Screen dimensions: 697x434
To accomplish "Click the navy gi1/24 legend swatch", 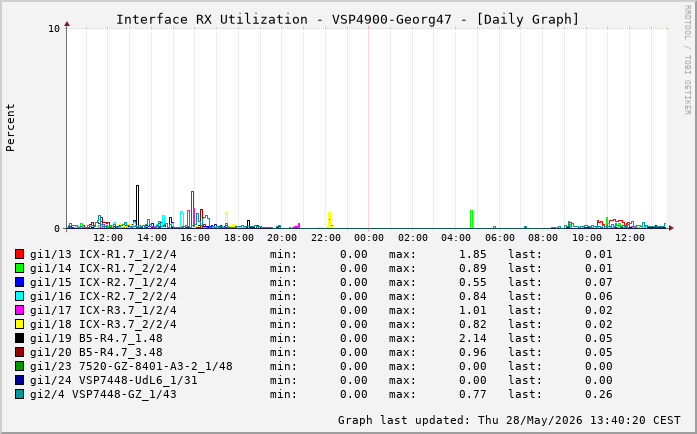I will (20, 380).
